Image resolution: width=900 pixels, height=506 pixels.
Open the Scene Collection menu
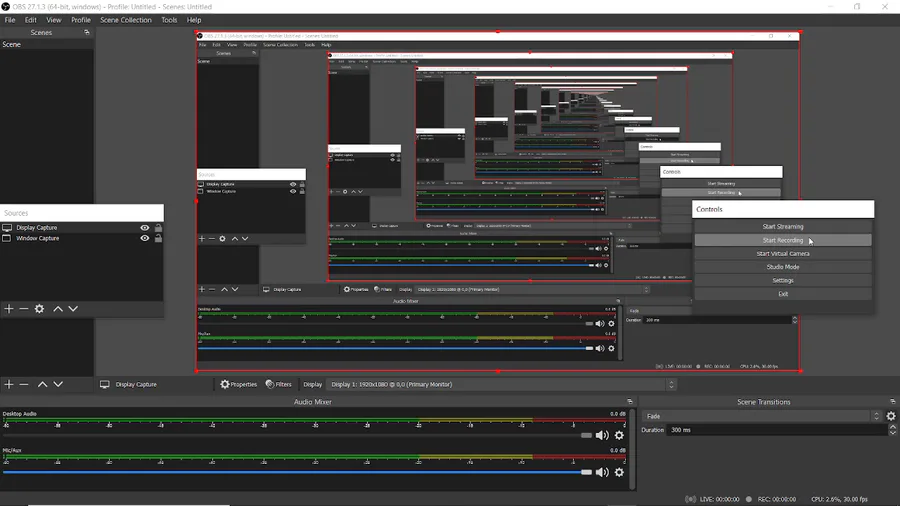[x=126, y=20]
